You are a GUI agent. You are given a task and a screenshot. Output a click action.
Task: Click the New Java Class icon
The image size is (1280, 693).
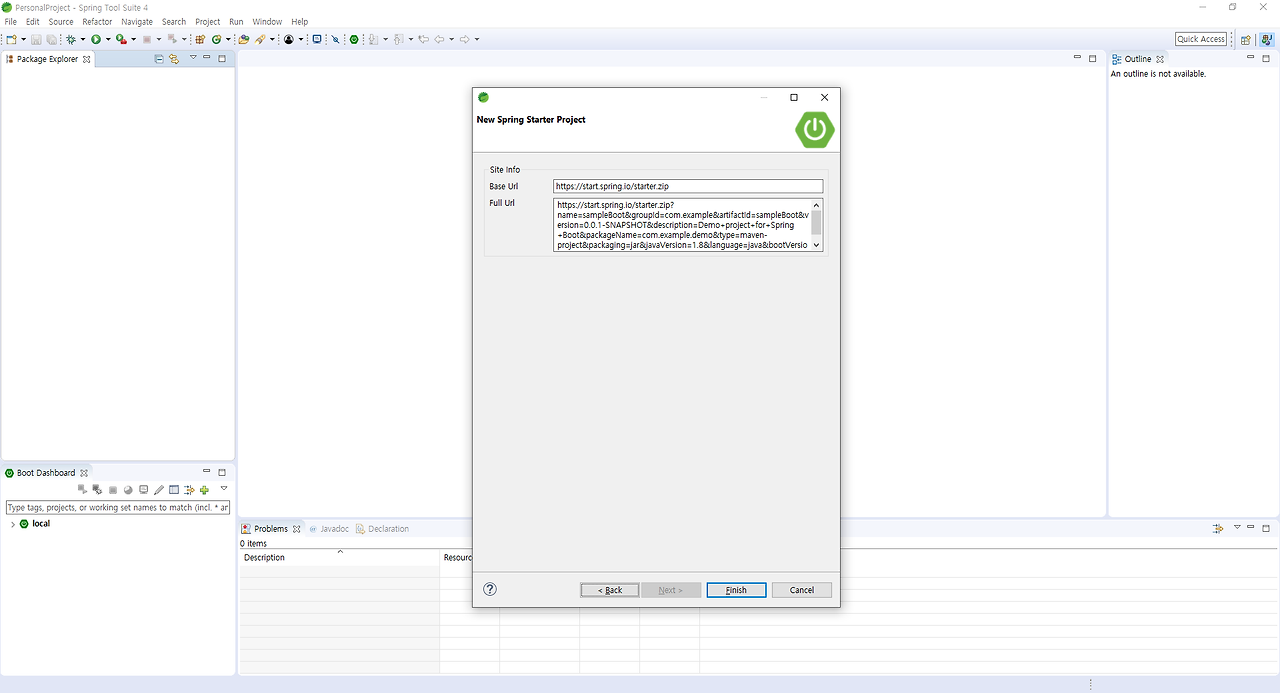pos(216,39)
